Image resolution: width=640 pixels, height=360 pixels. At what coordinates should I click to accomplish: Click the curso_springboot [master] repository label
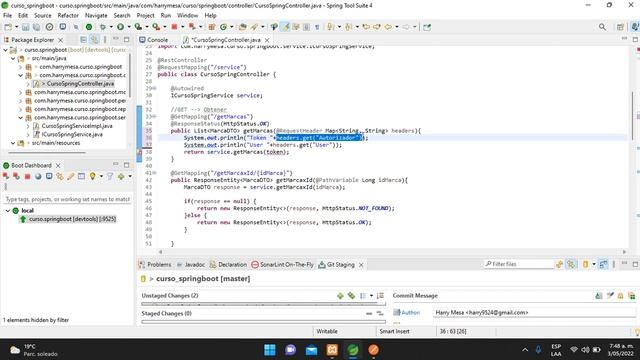[x=203, y=279]
